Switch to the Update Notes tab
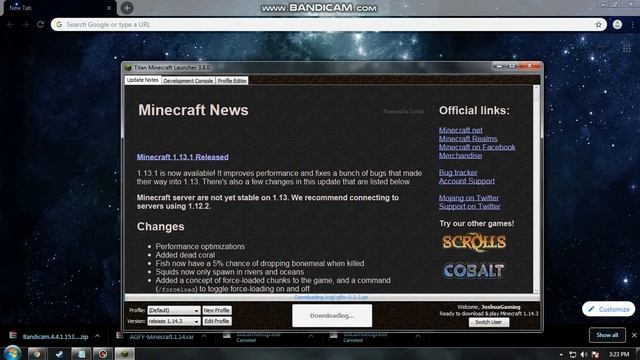Viewport: 640px width, 360px height. (x=142, y=80)
